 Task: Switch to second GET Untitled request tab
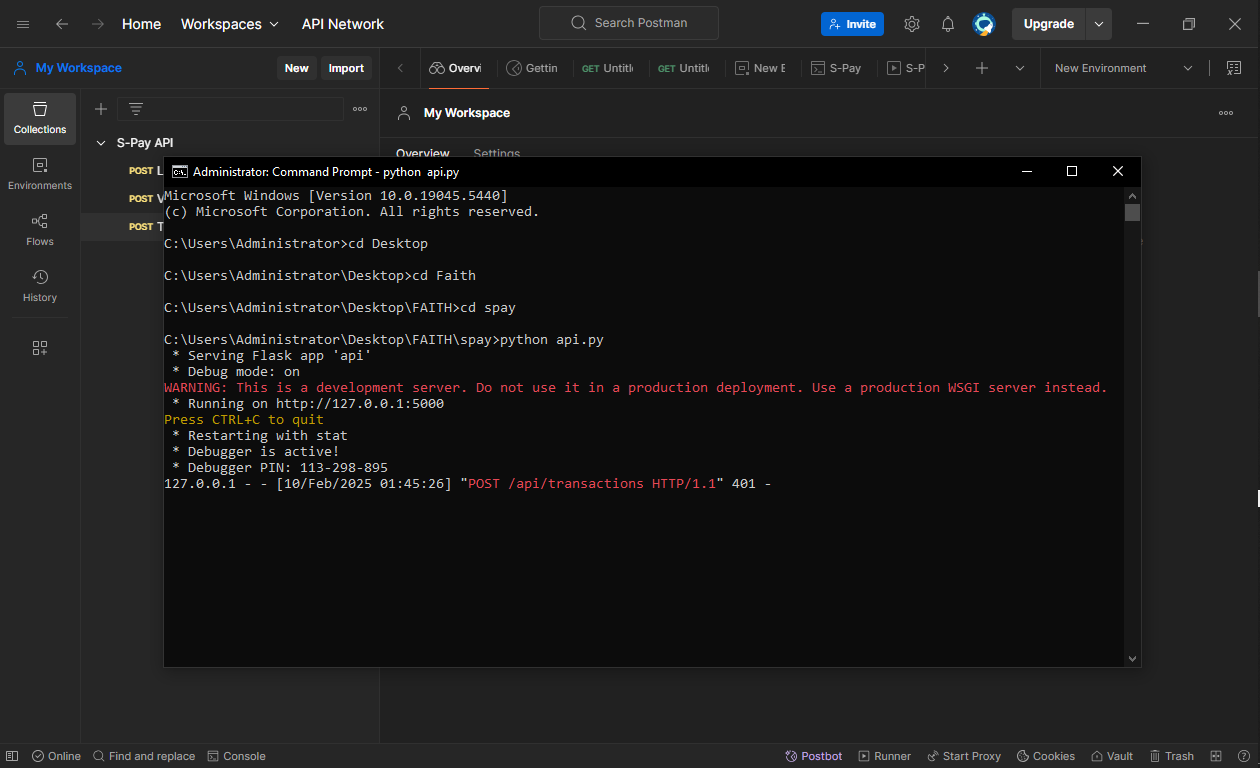point(684,68)
